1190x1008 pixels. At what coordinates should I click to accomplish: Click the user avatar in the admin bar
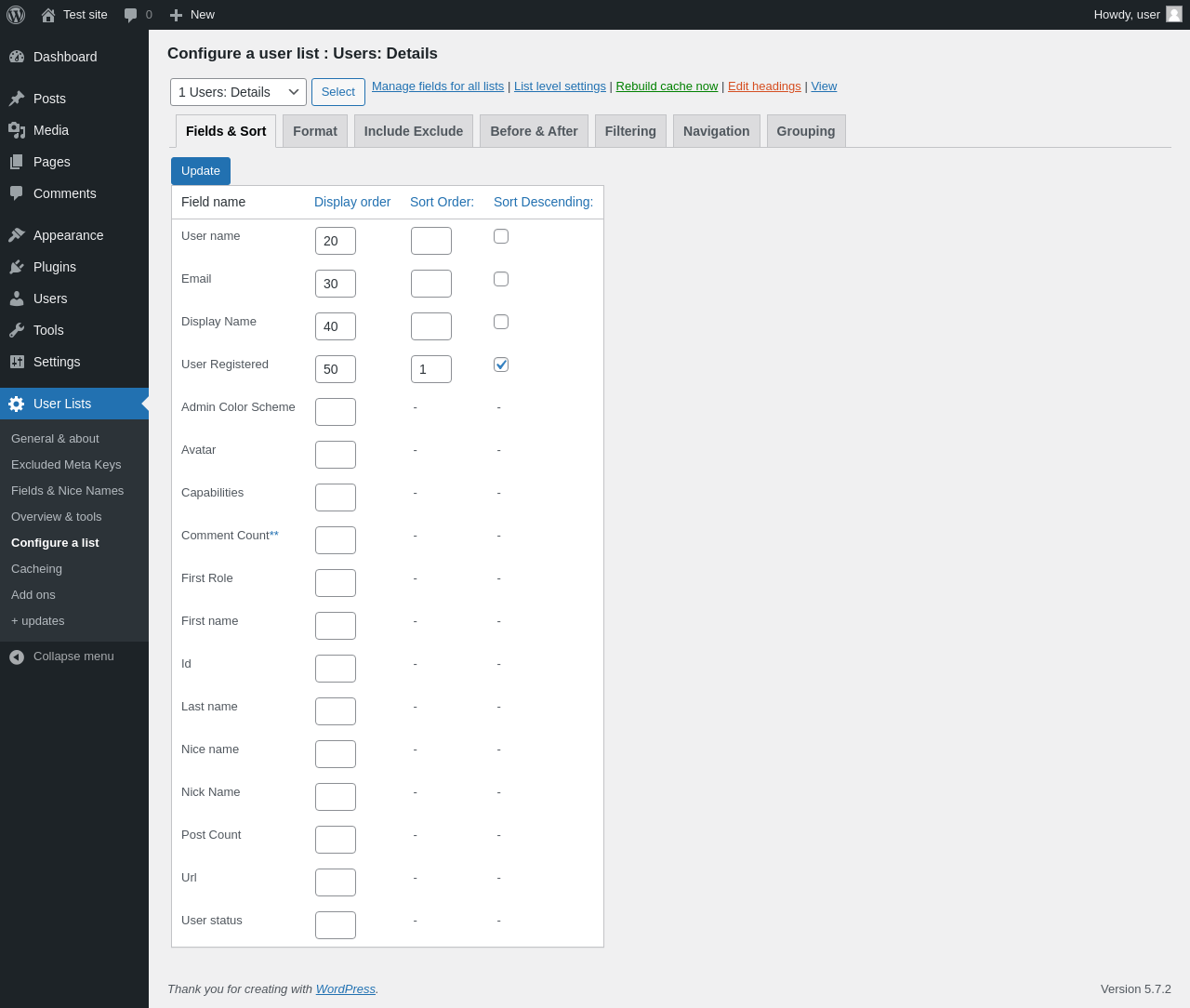click(1173, 14)
